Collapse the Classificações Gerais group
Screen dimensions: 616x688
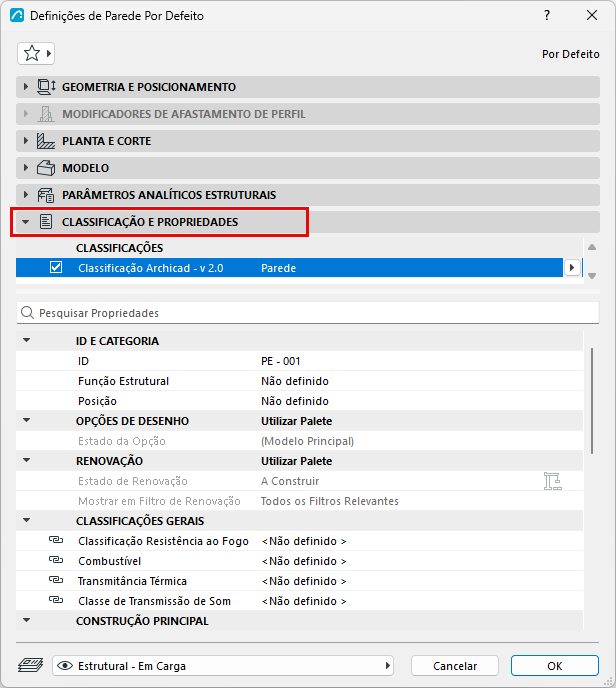27,520
